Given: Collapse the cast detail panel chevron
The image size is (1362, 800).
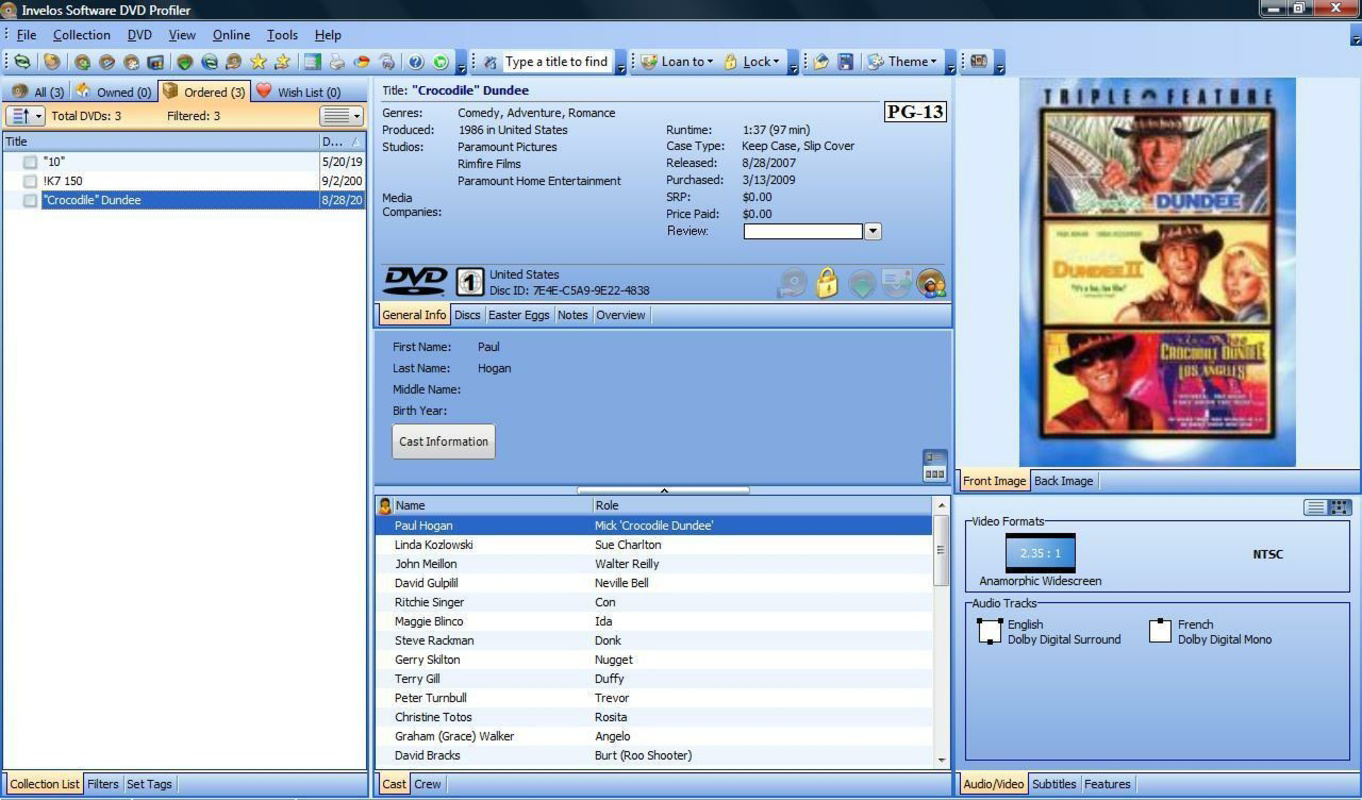Looking at the screenshot, I should click(x=663, y=490).
